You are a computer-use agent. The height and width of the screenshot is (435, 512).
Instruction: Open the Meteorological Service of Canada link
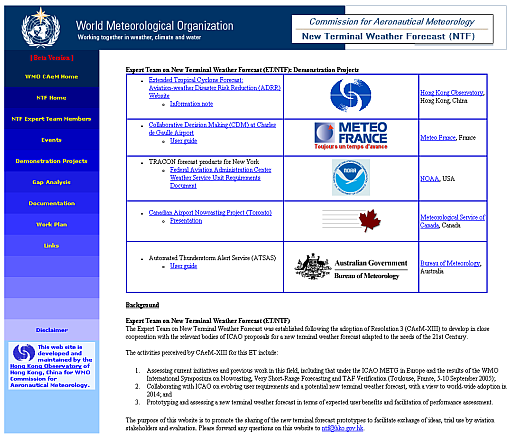pyautogui.click(x=452, y=221)
